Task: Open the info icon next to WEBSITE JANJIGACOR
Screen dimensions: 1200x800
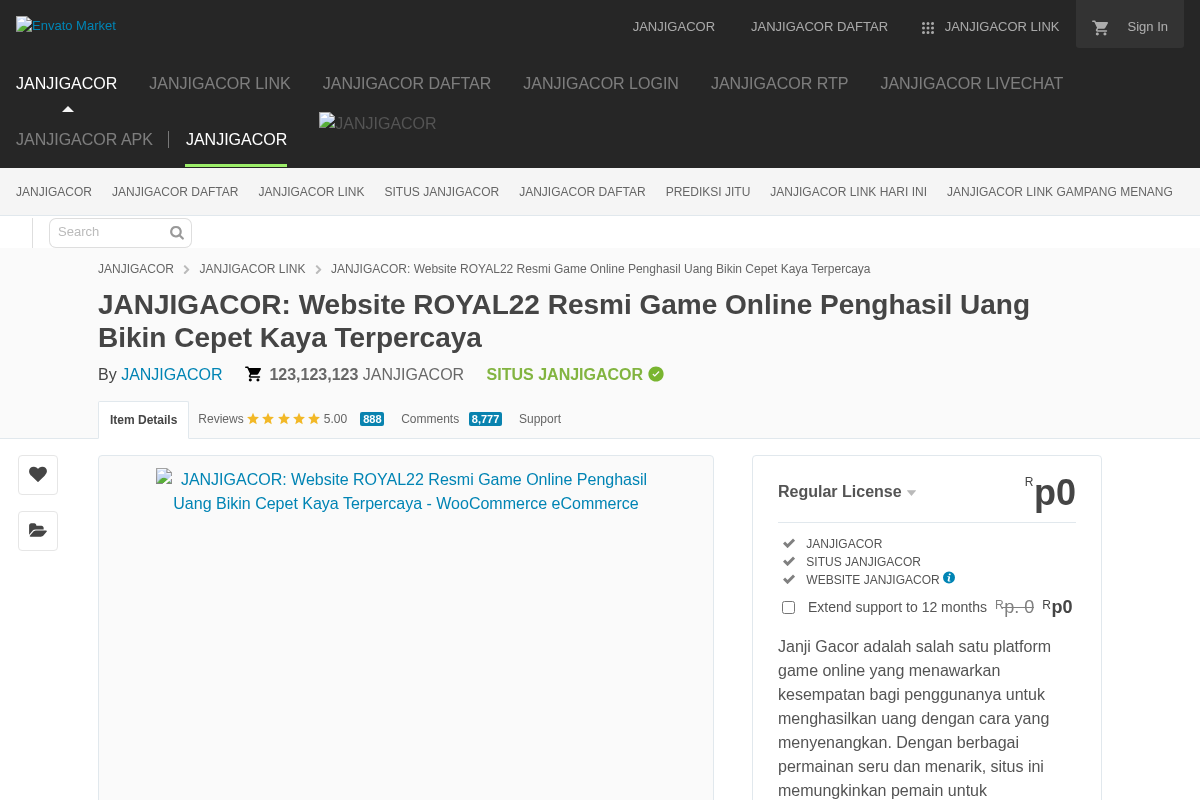Action: click(x=949, y=577)
